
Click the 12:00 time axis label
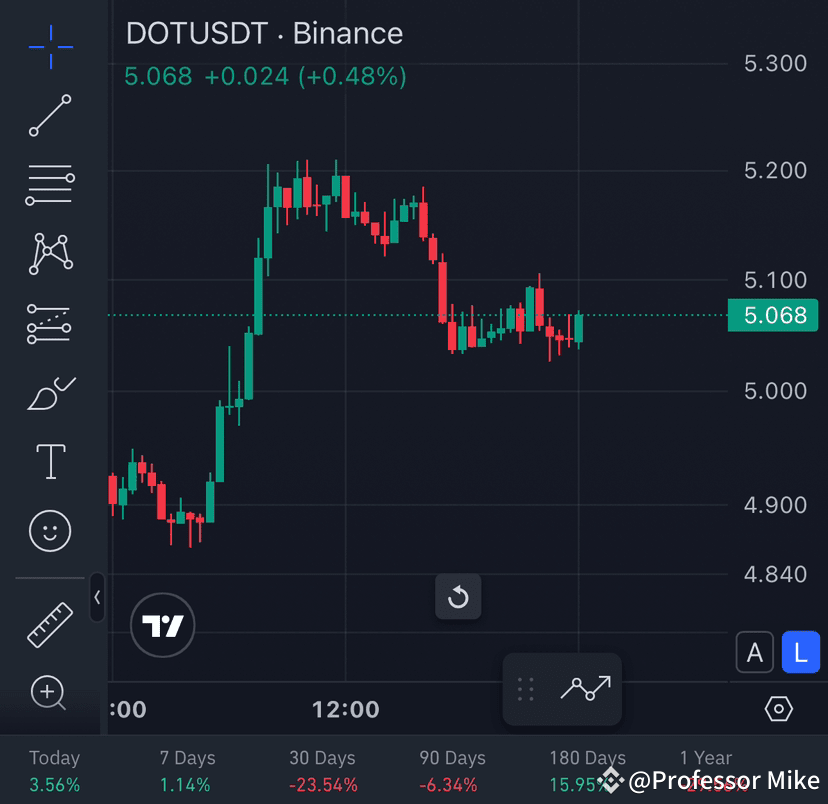[344, 710]
